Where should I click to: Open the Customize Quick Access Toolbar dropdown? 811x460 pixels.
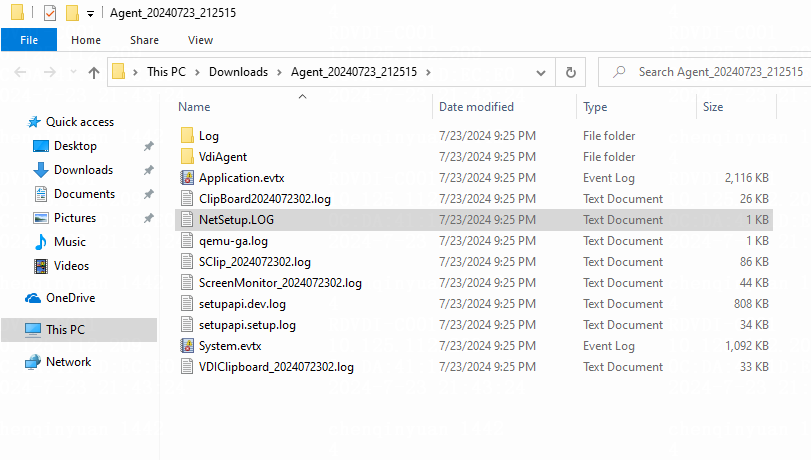coord(91,13)
